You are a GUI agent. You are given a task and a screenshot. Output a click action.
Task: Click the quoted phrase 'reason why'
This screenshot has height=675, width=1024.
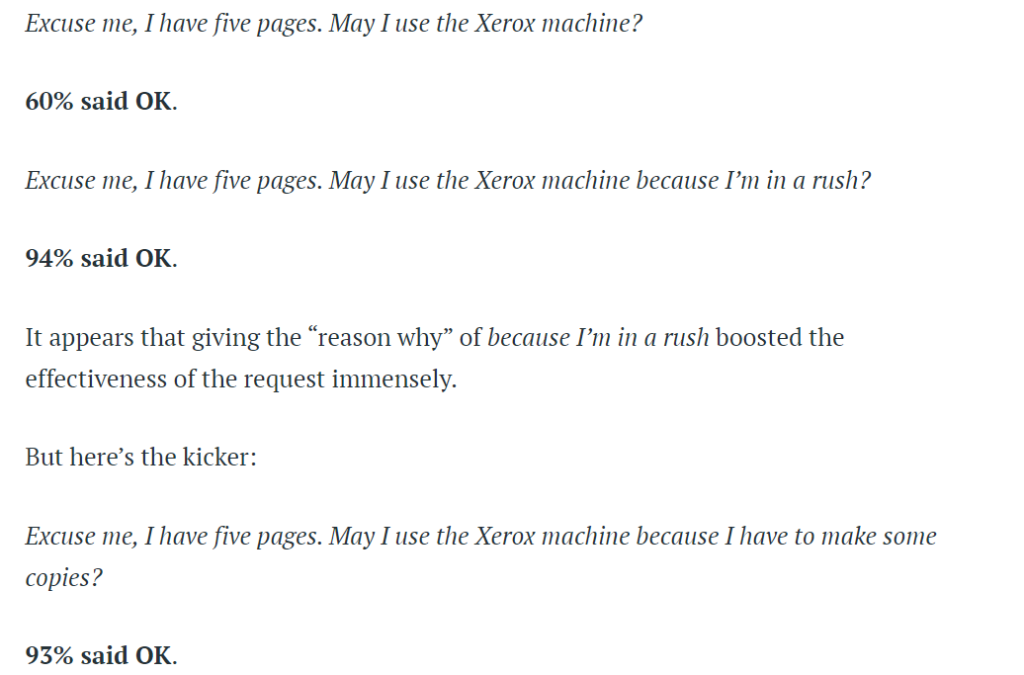379,338
